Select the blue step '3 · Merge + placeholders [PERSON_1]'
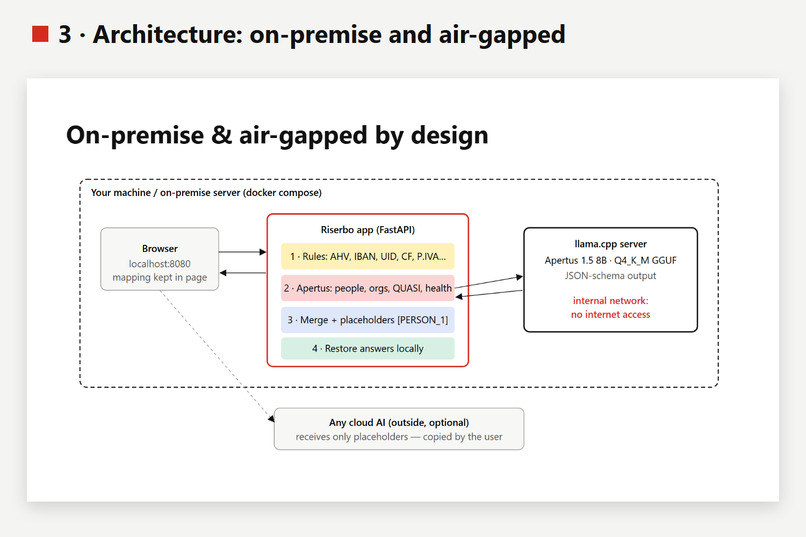This screenshot has height=537, width=806. (368, 320)
